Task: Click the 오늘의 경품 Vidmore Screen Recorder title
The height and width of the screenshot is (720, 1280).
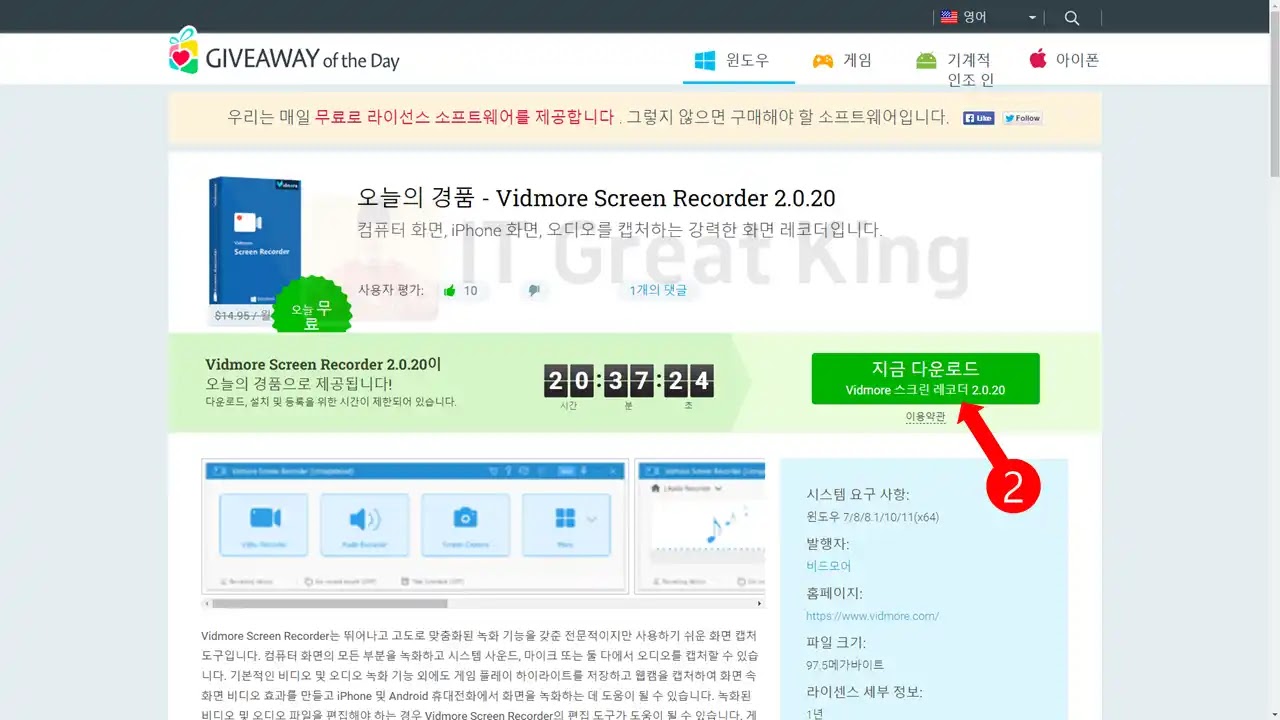Action: tap(596, 198)
